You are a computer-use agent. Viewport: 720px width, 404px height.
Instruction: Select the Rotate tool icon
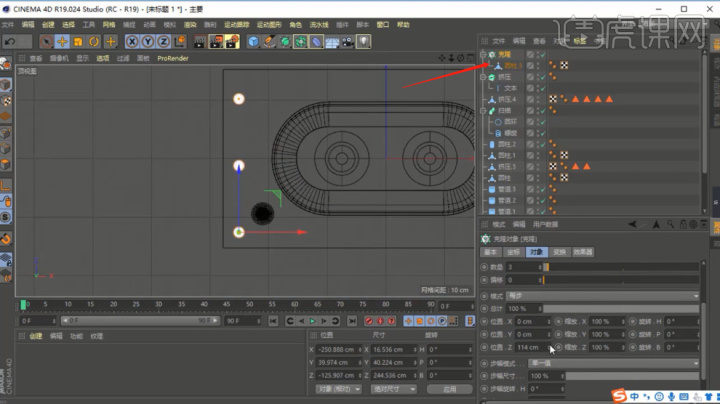pyautogui.click(x=94, y=41)
